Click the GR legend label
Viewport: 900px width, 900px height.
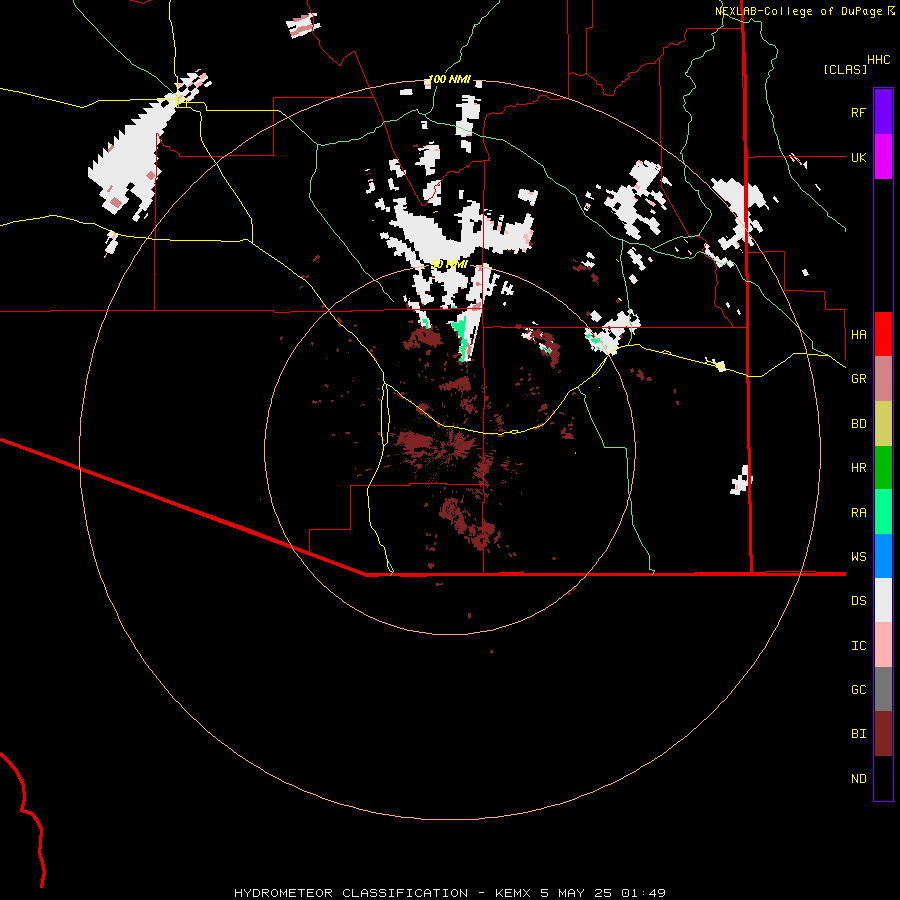coord(858,379)
